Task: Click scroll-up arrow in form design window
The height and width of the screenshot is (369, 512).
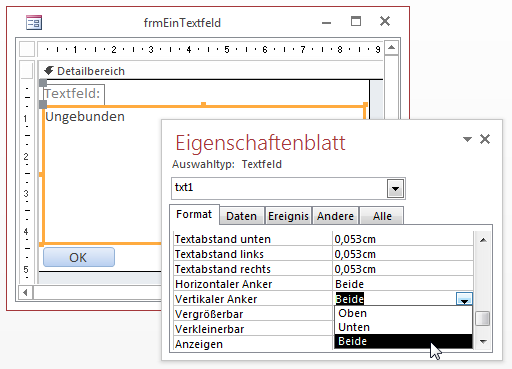Action: (x=391, y=48)
